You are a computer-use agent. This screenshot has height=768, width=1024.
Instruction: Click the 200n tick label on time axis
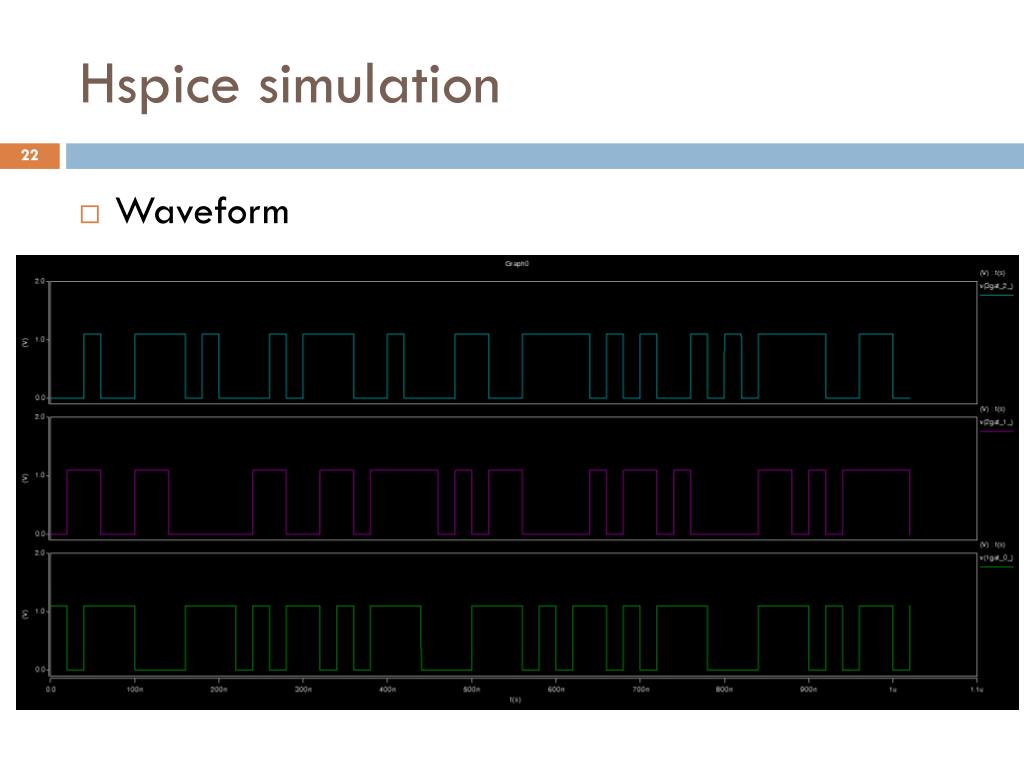point(219,690)
